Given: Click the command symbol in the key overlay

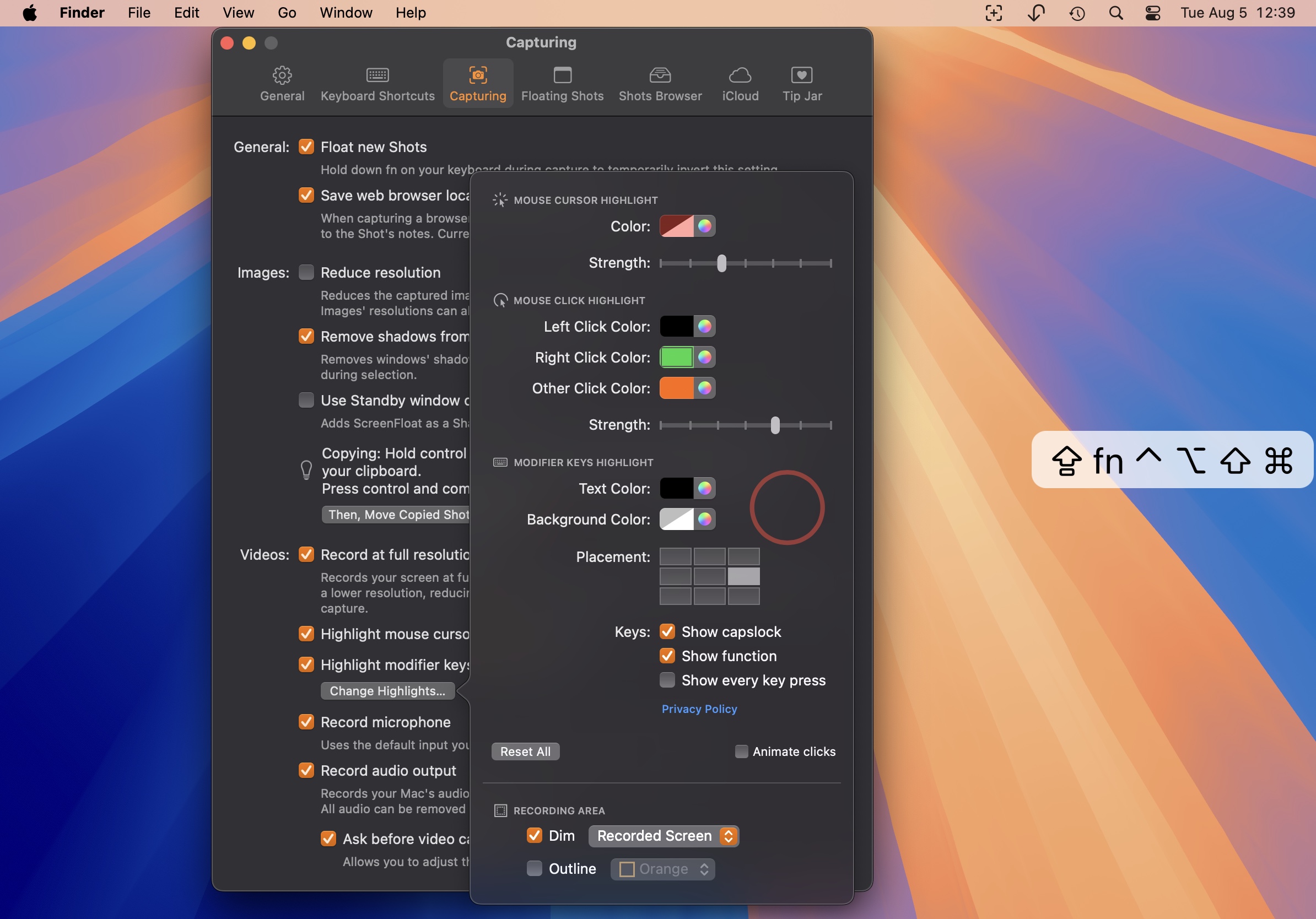Looking at the screenshot, I should [x=1279, y=461].
